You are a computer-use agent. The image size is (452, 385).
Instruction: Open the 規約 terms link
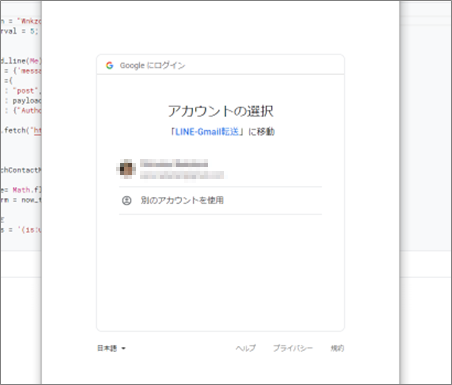(x=337, y=348)
